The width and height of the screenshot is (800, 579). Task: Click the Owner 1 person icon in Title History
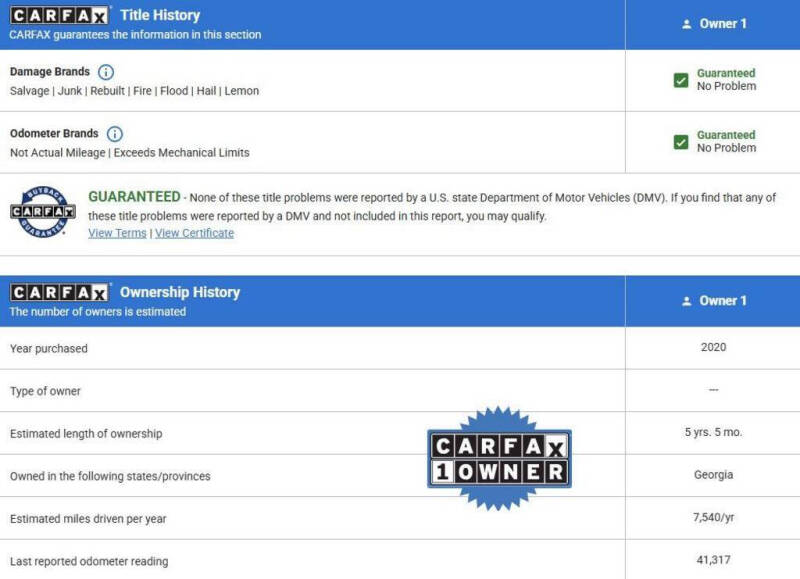coord(687,24)
